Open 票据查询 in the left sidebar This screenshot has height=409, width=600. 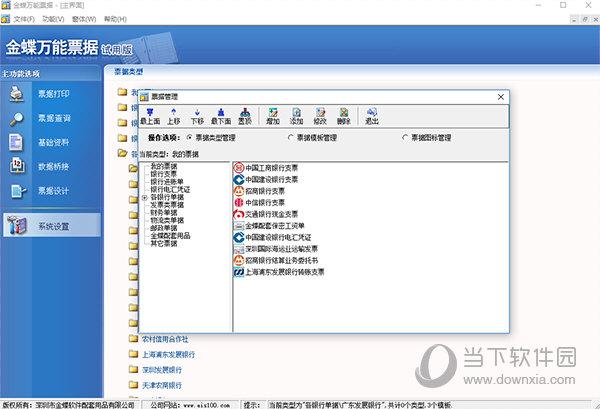[x=52, y=118]
